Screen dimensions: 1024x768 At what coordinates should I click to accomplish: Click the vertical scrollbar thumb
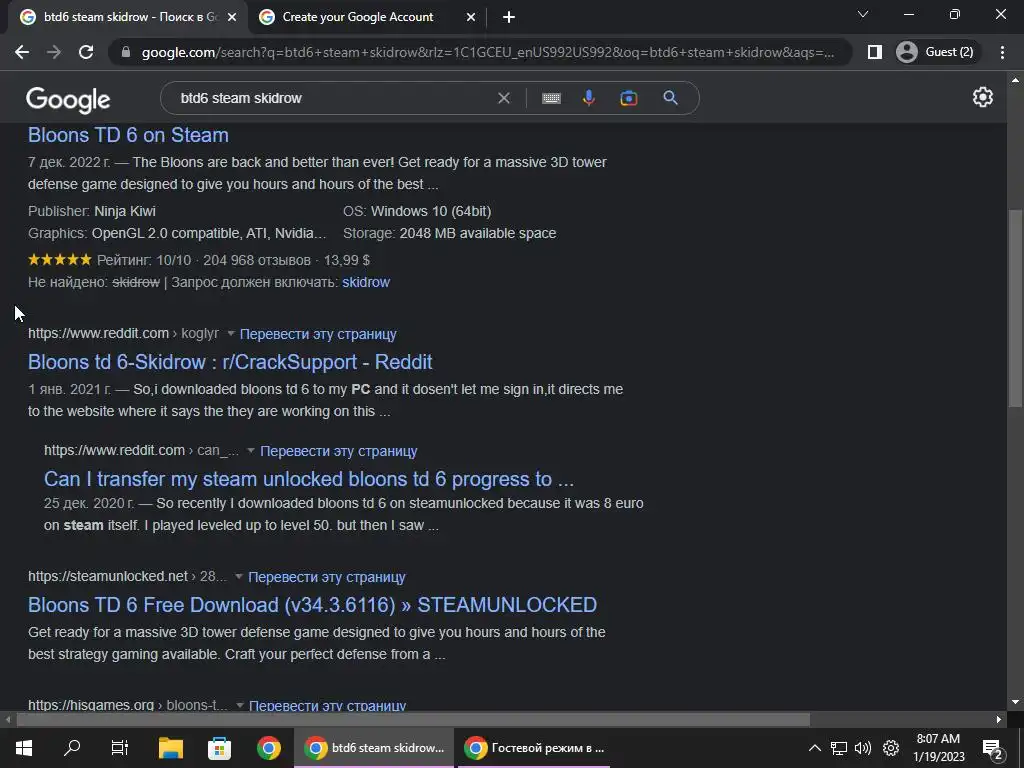coord(1015,308)
